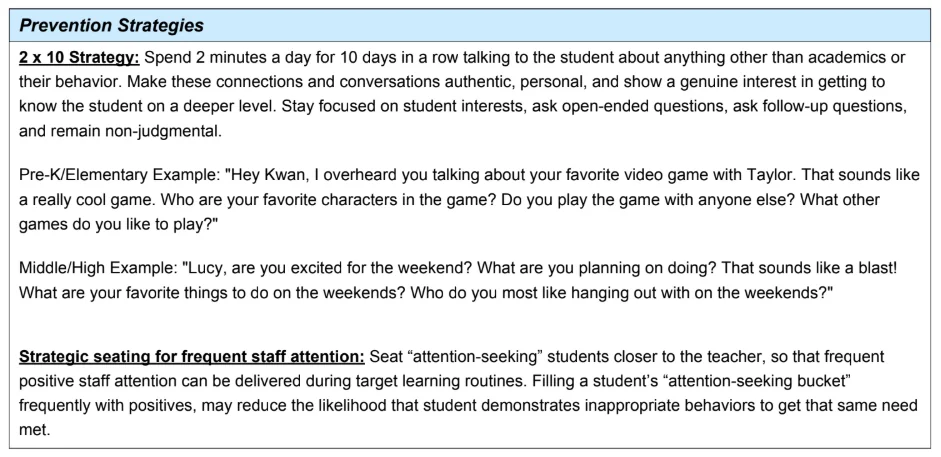Click the Strategic seating for frequent staff attention heading
Viewport: 941px width, 457px height.
(x=191, y=357)
